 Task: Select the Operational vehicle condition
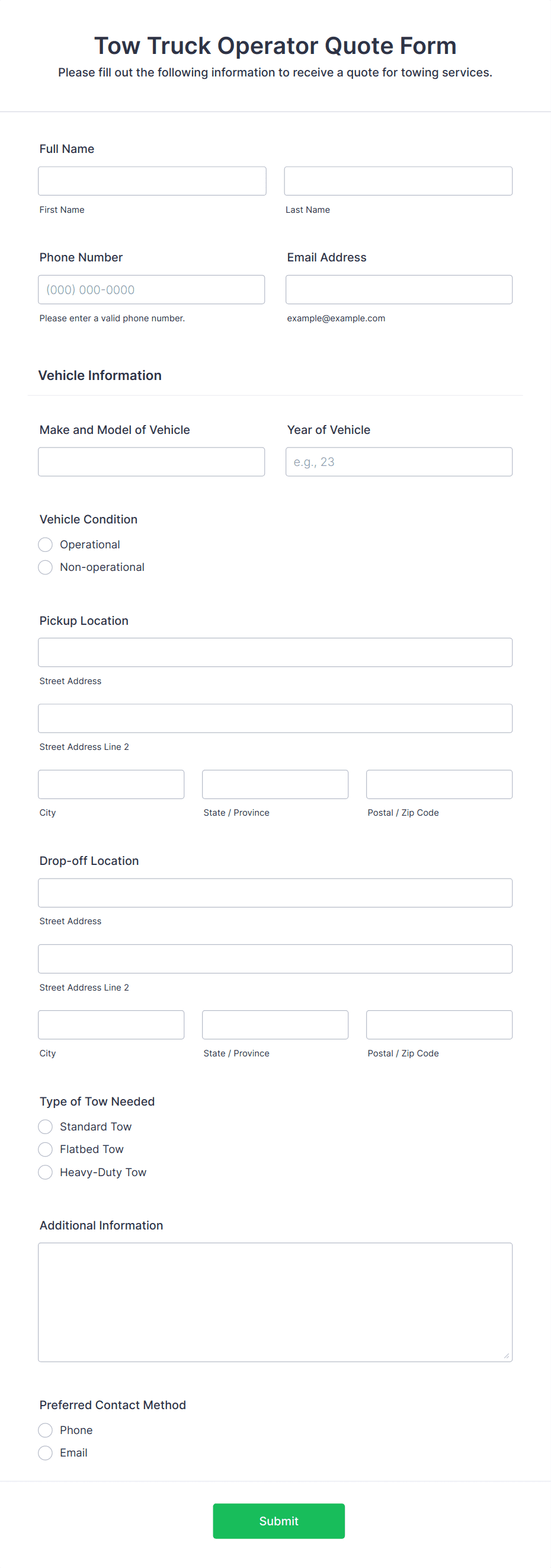[x=45, y=544]
